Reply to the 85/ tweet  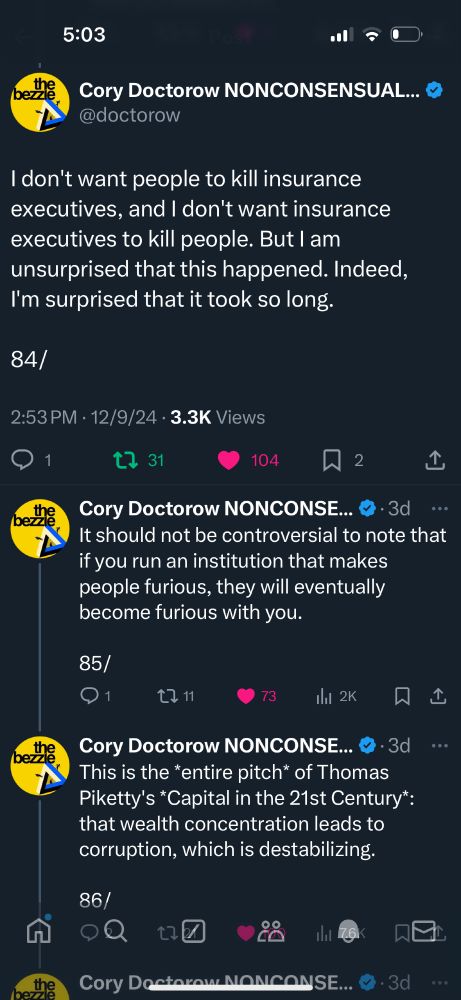pyautogui.click(x=89, y=696)
